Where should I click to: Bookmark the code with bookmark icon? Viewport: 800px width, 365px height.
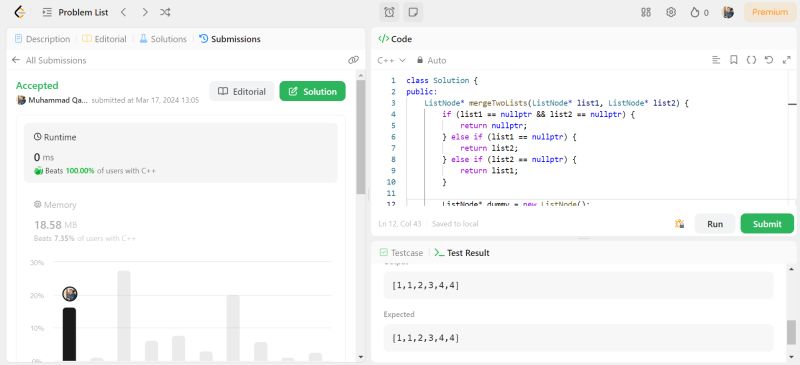734,60
